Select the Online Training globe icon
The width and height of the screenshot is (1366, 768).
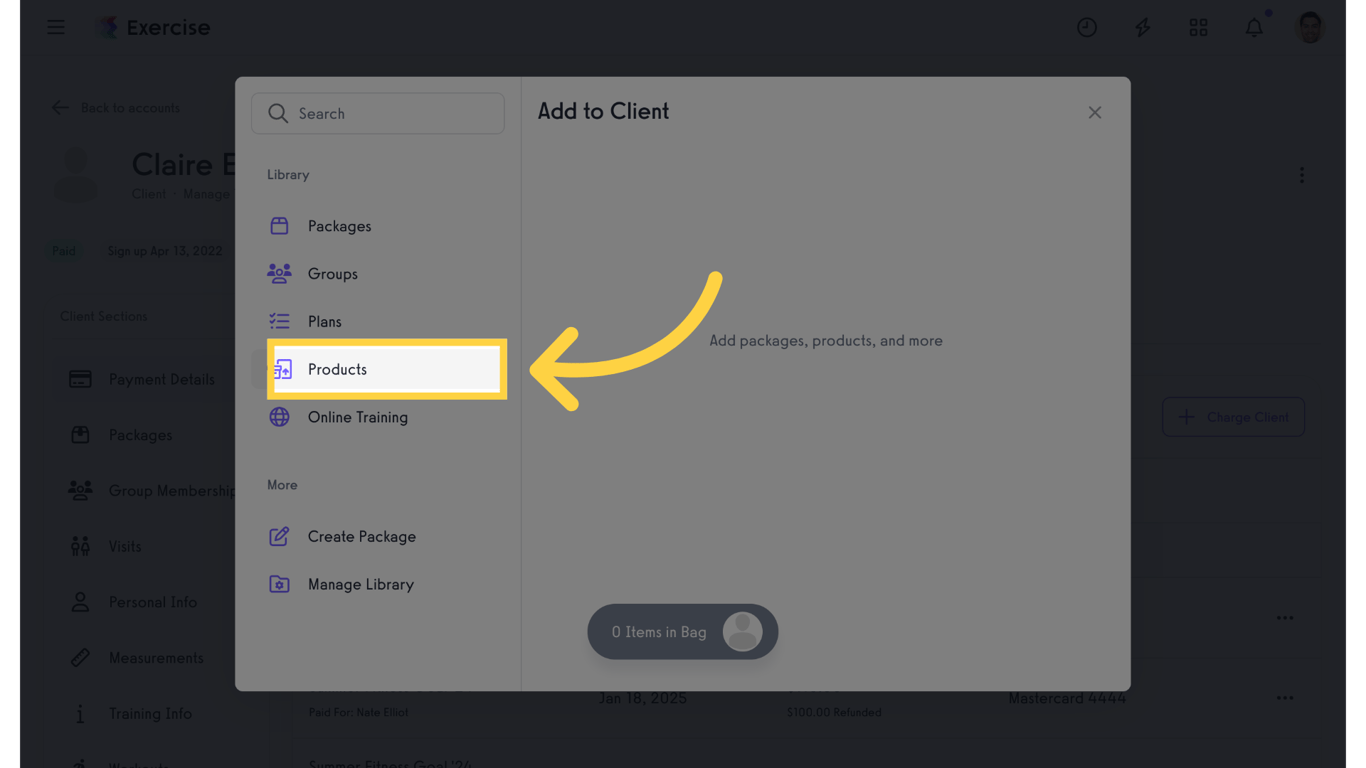(279, 417)
